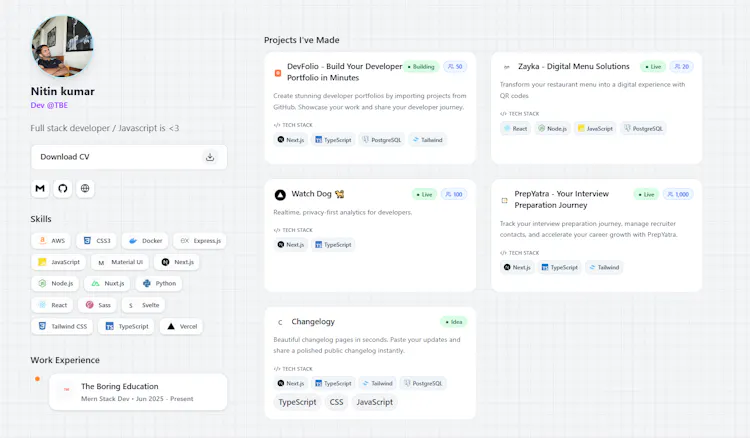
Task: Click the large CSS chip in Changelogy
Action: click(336, 402)
